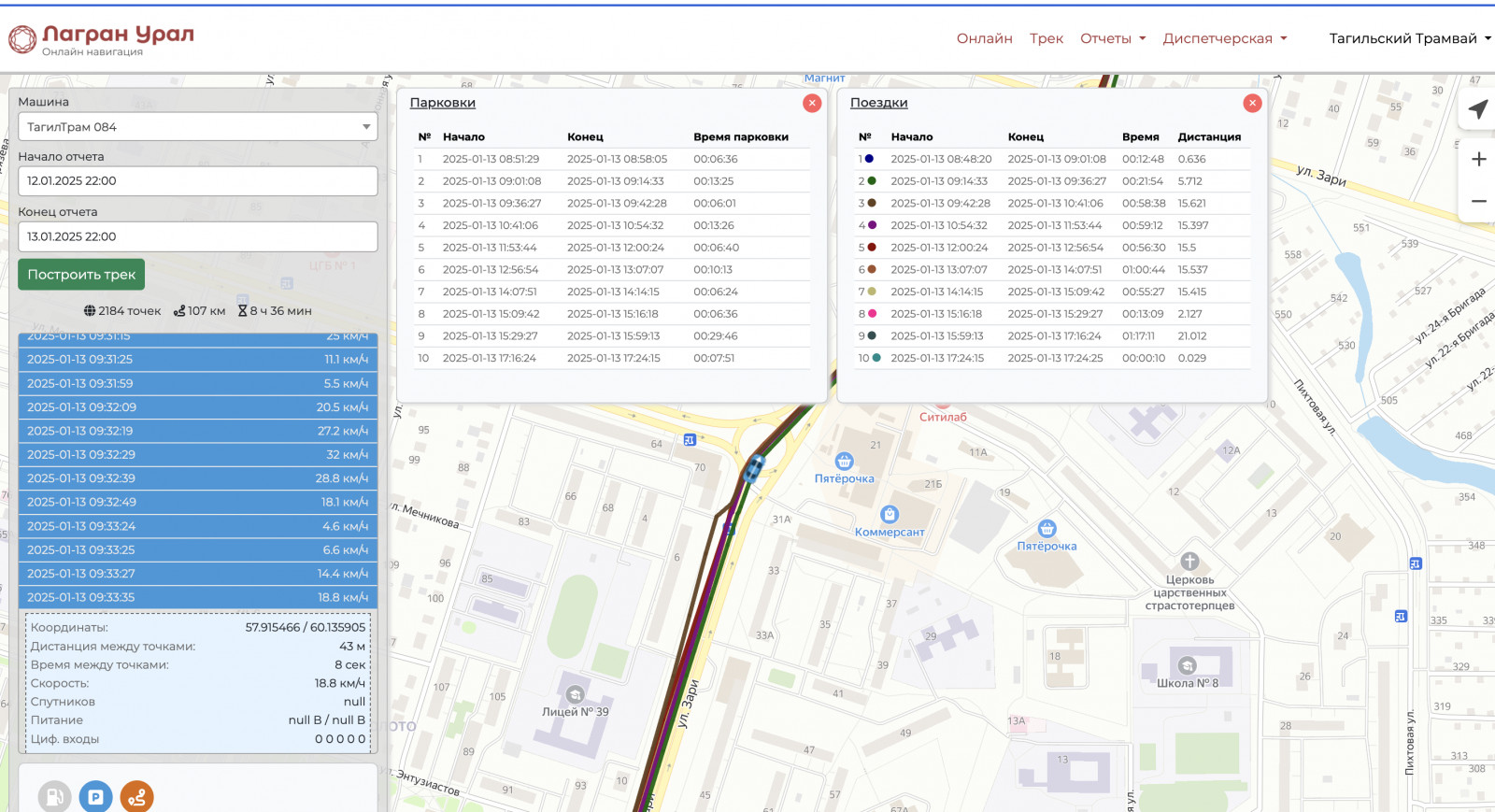Select track point 2025-01-13 09:32:29

[198, 455]
